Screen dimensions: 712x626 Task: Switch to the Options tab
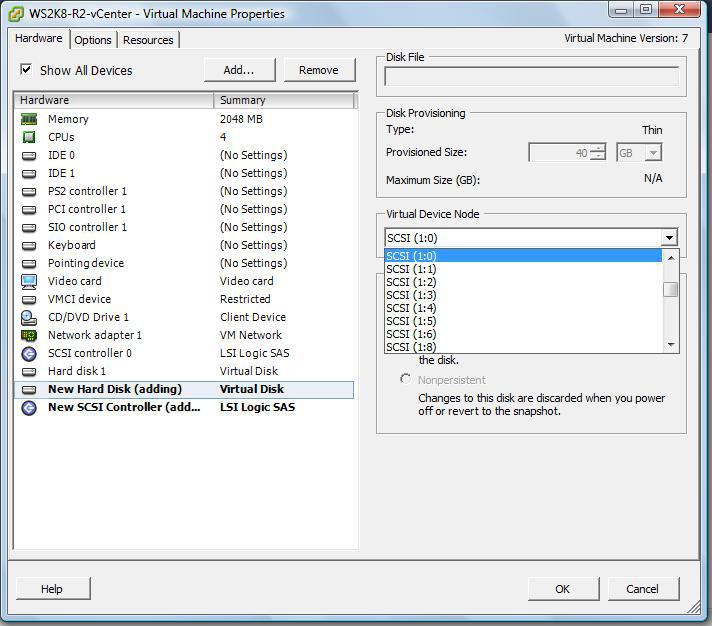[93, 40]
